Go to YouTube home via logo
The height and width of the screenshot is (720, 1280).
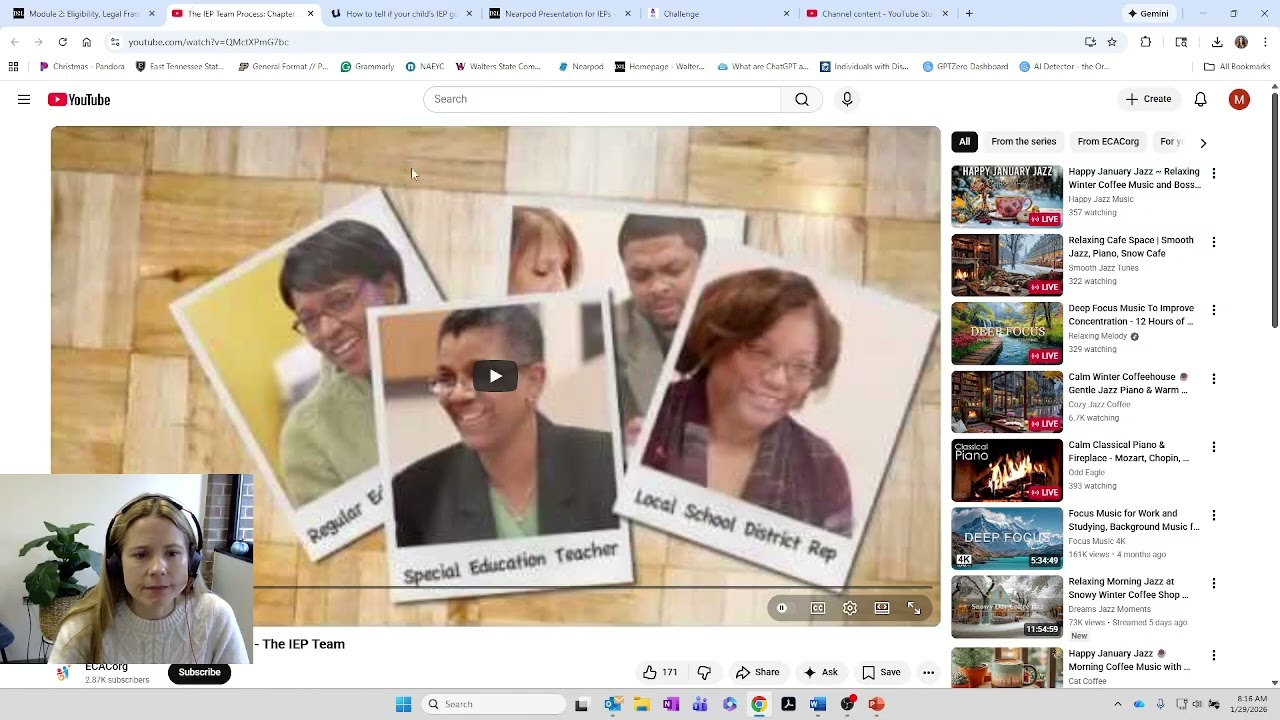point(79,99)
